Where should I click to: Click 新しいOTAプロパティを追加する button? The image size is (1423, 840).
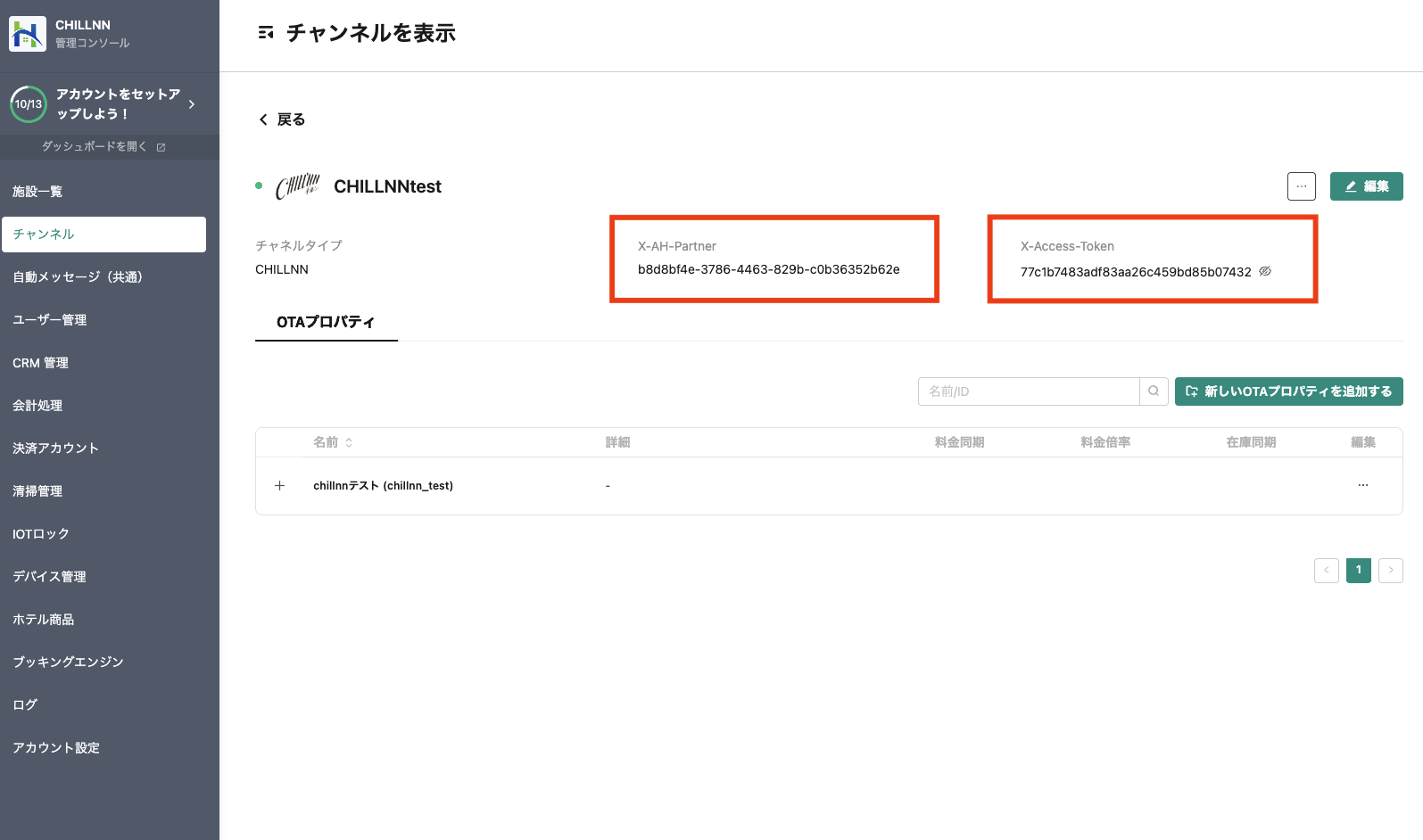[x=1288, y=391]
